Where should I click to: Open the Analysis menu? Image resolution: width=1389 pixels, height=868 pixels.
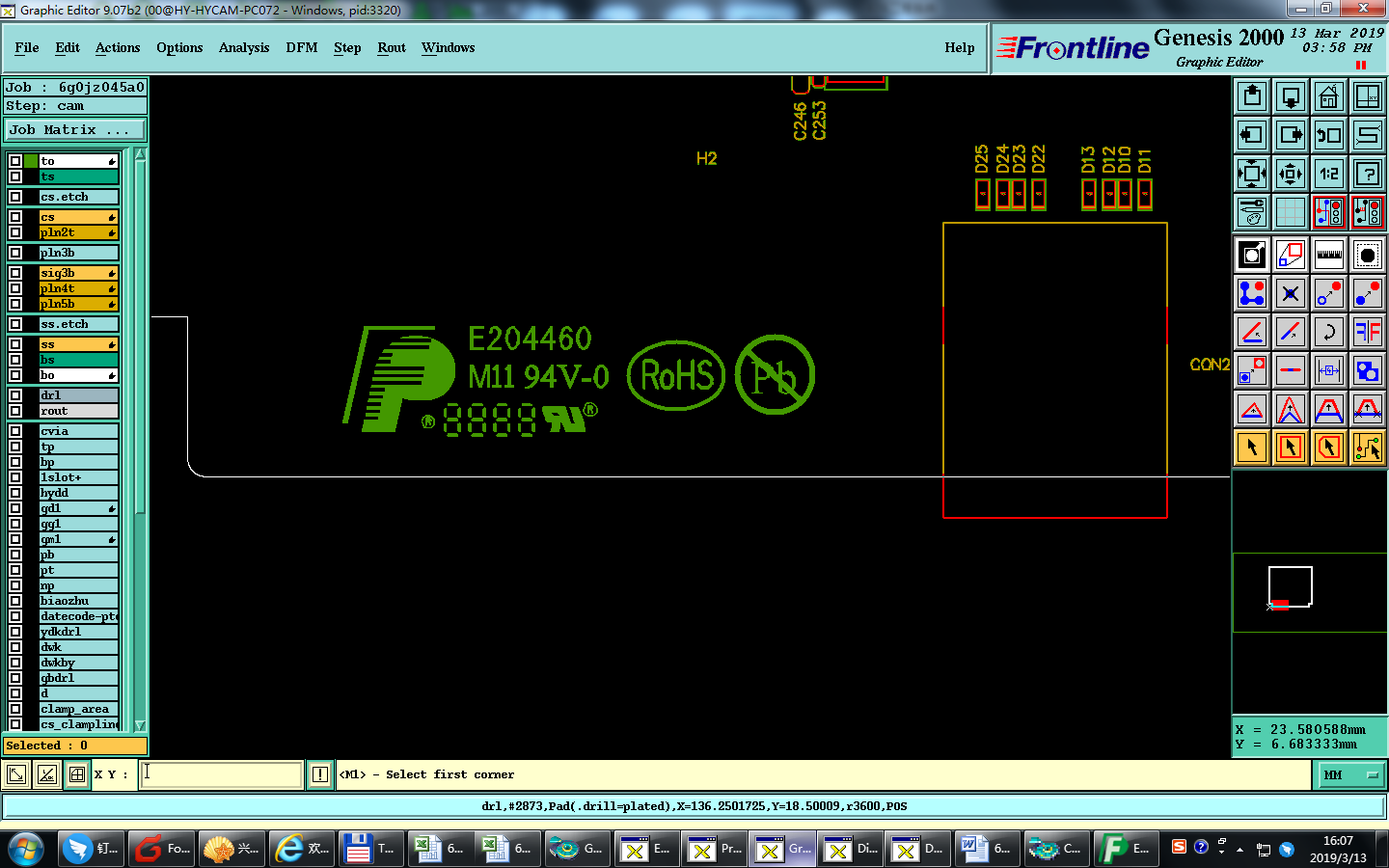pyautogui.click(x=244, y=47)
